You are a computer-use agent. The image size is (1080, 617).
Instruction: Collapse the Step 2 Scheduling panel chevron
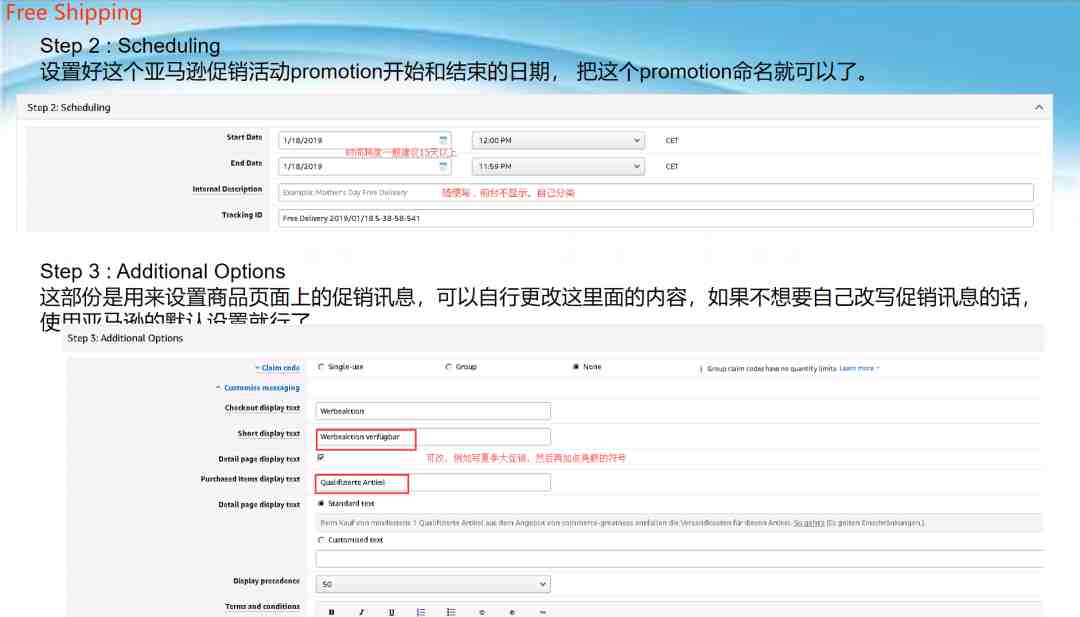pos(1039,107)
